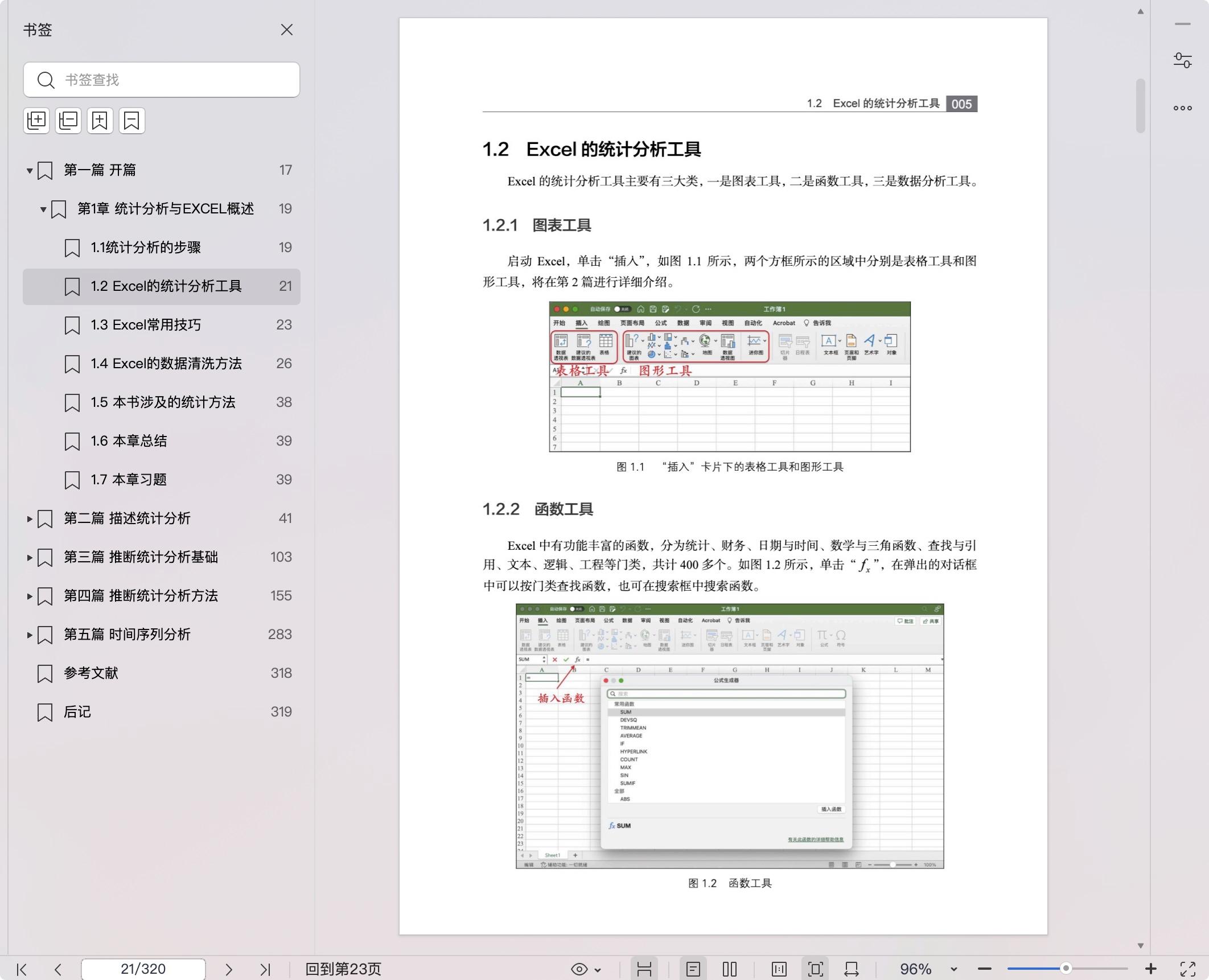Select two-page layout icon
The image size is (1209, 980).
click(x=730, y=969)
